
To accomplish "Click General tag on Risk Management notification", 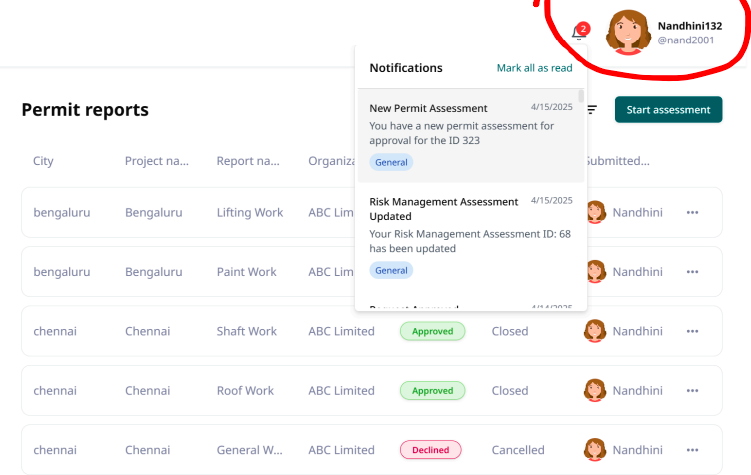I will (391, 270).
